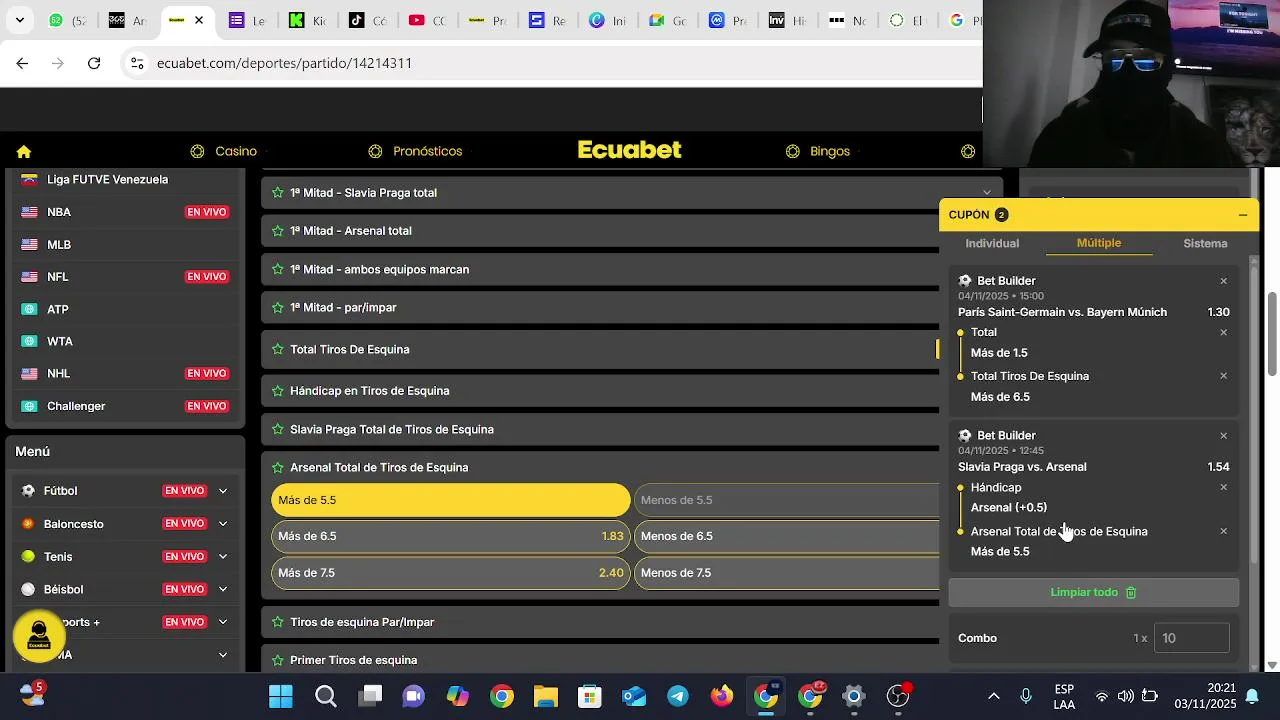Star the Tiros de esquina Par/Impar market

tap(278, 622)
